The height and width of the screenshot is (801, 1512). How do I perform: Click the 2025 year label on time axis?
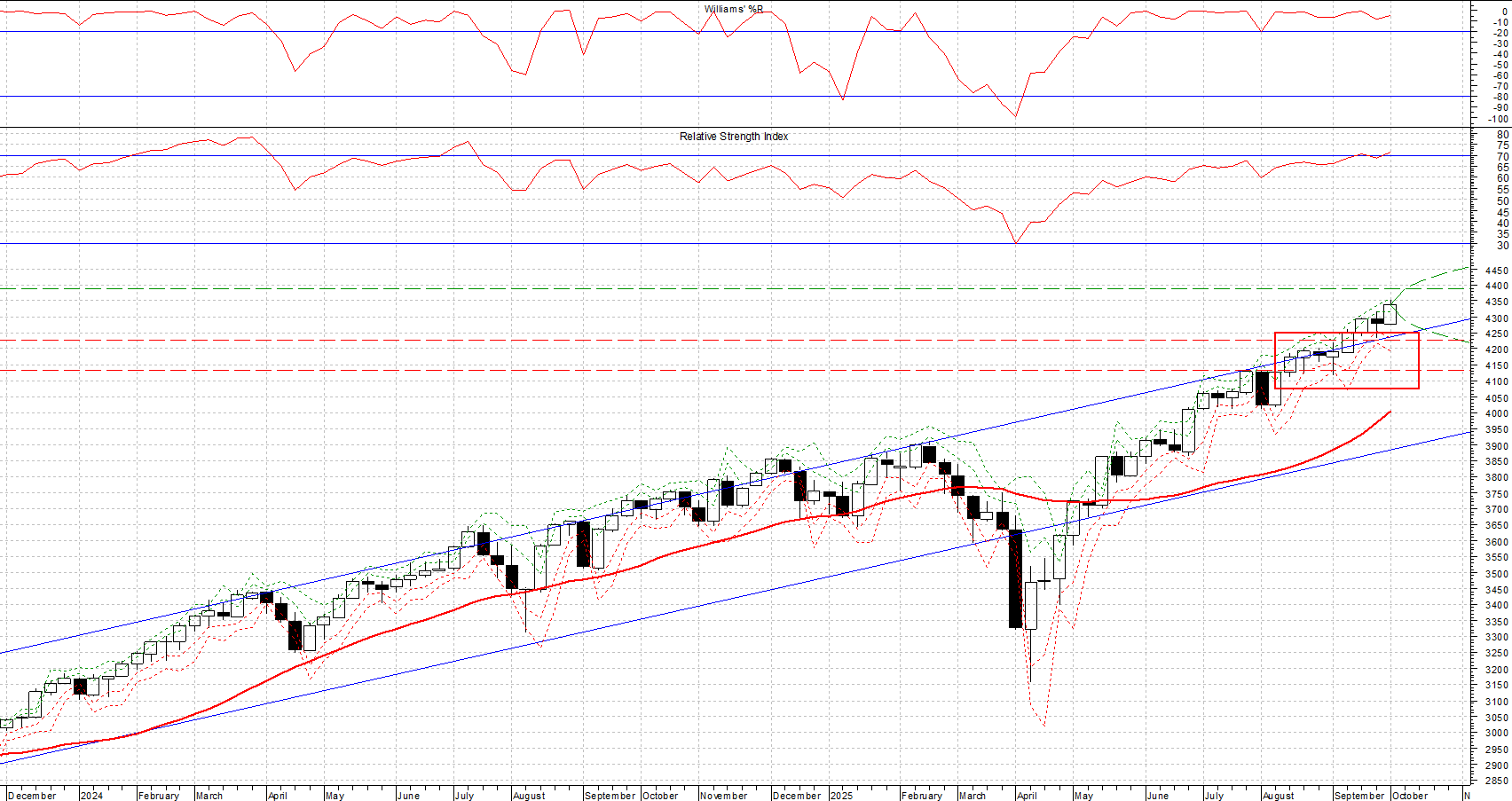coord(841,795)
